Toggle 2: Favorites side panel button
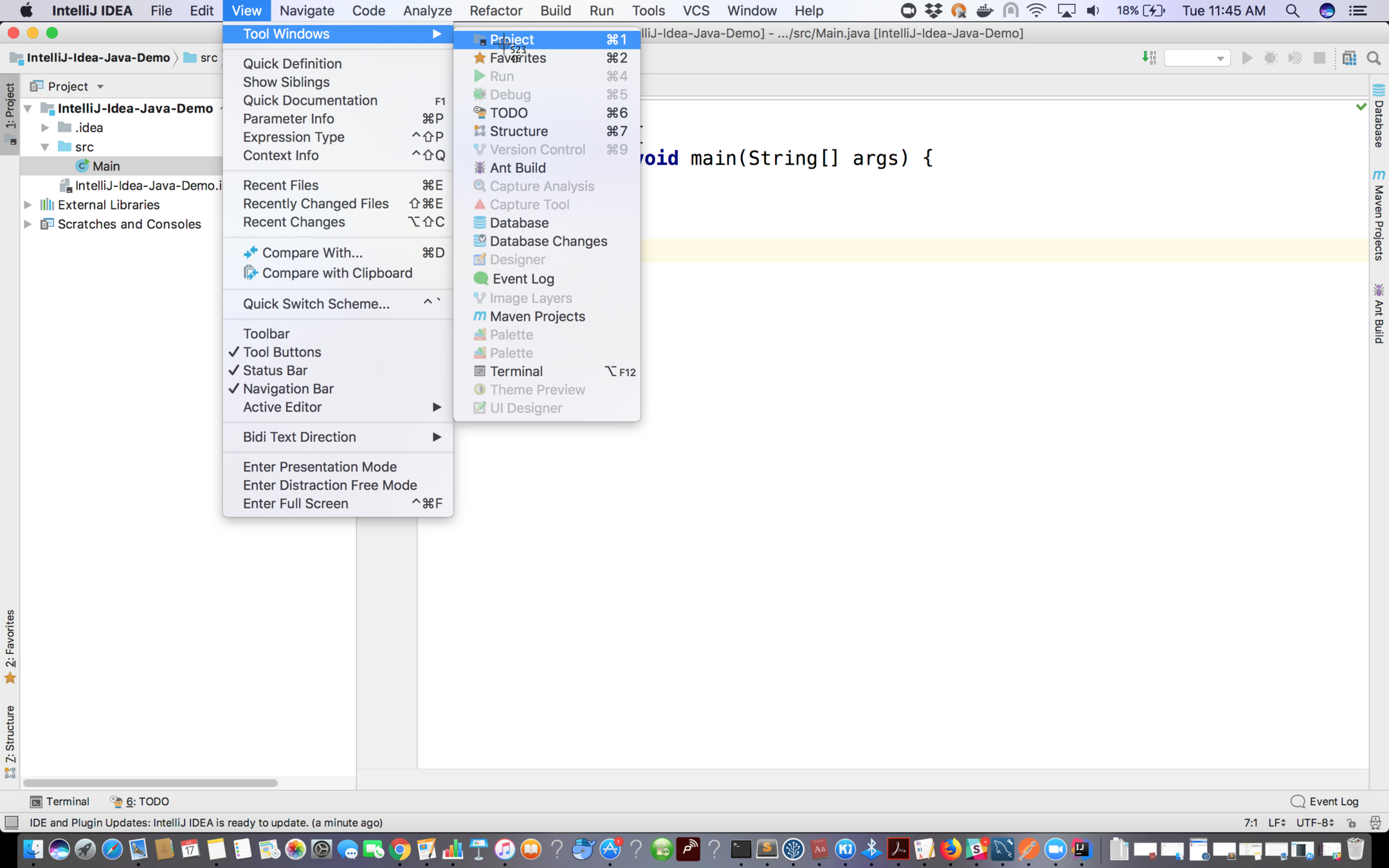The image size is (1389, 868). click(x=10, y=646)
